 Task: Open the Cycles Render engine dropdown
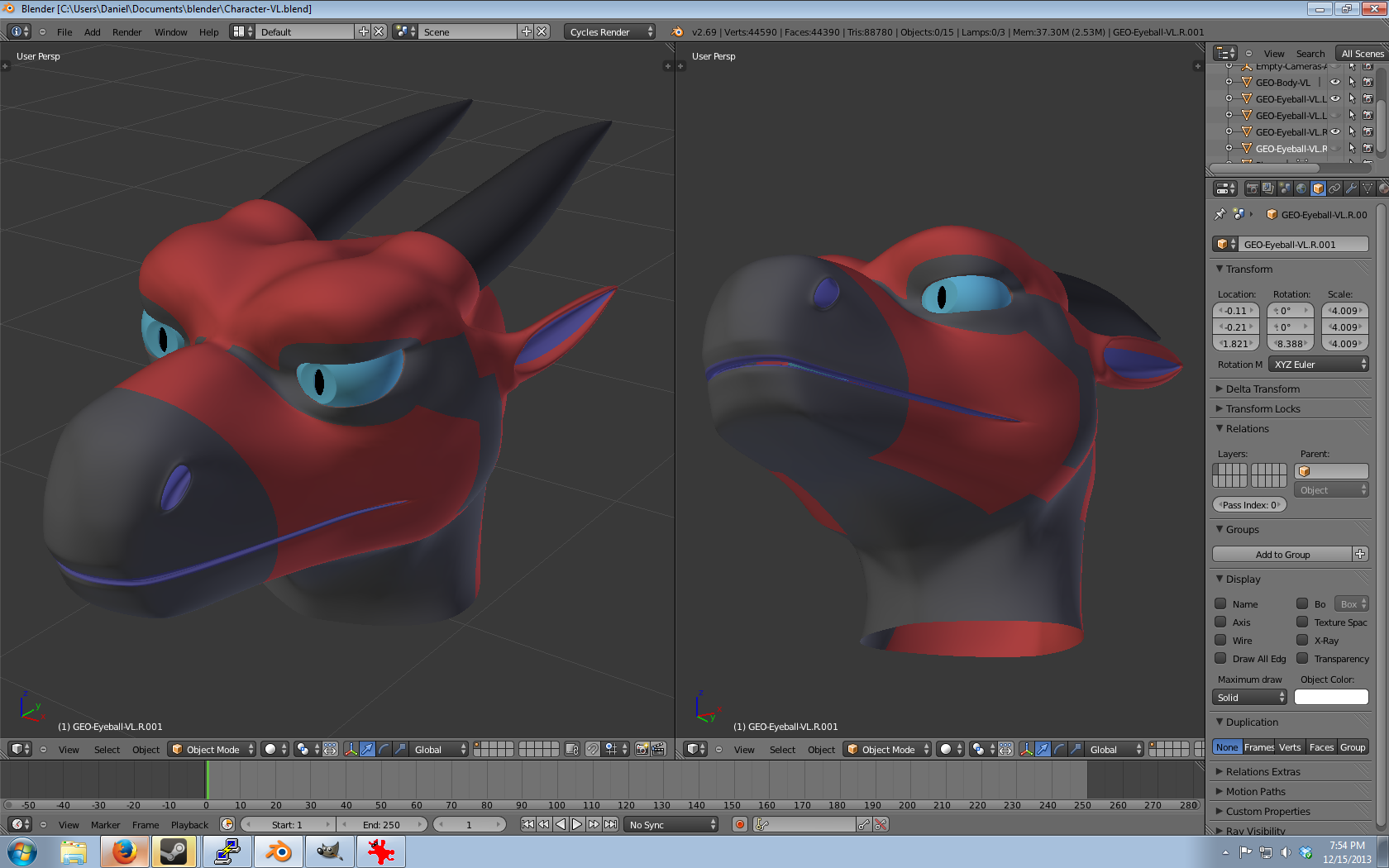point(610,31)
